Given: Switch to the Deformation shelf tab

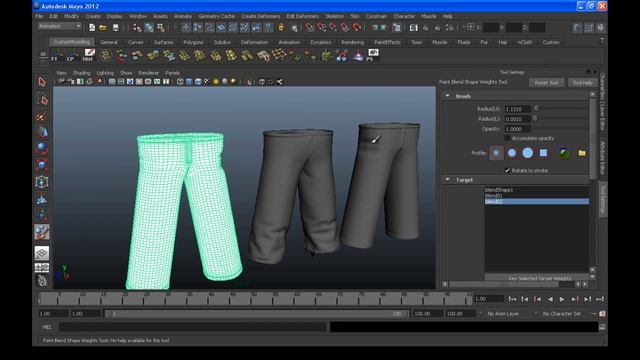Looking at the screenshot, I should click(x=254, y=42).
